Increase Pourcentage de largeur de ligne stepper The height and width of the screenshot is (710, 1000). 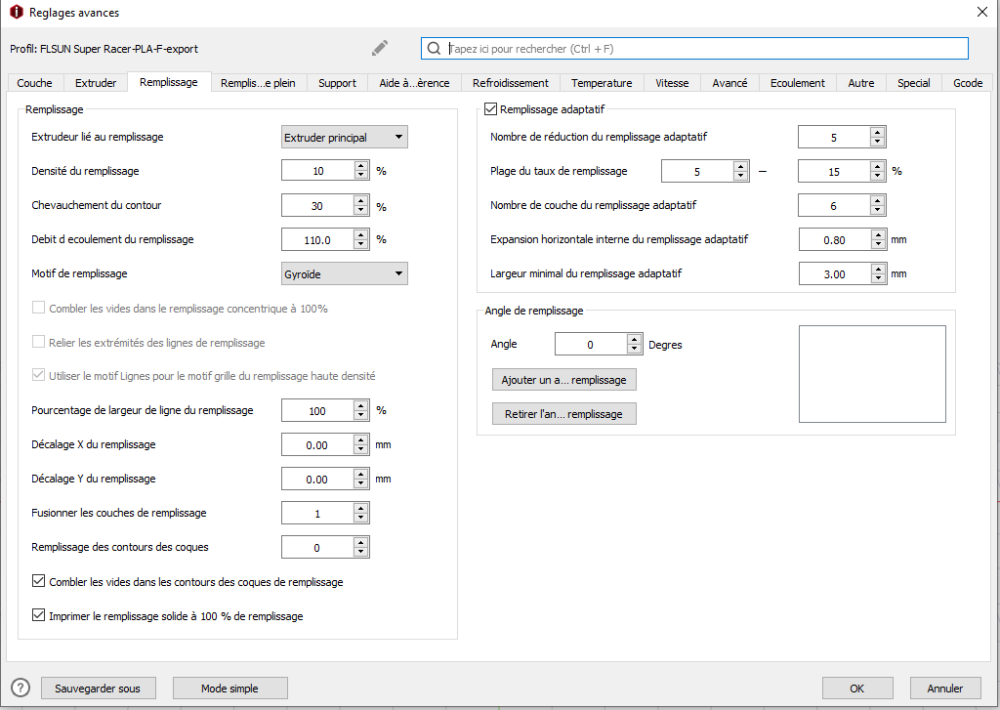[361, 406]
